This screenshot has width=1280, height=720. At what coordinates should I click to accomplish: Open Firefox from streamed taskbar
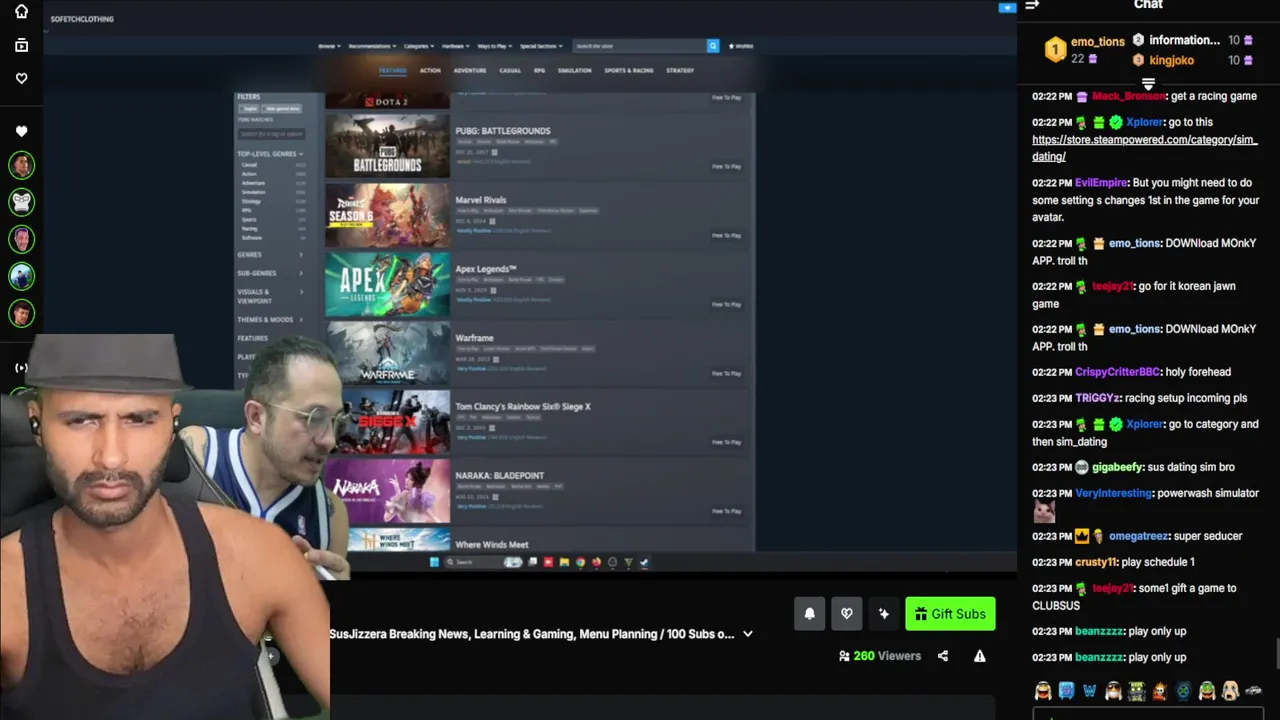click(x=597, y=562)
